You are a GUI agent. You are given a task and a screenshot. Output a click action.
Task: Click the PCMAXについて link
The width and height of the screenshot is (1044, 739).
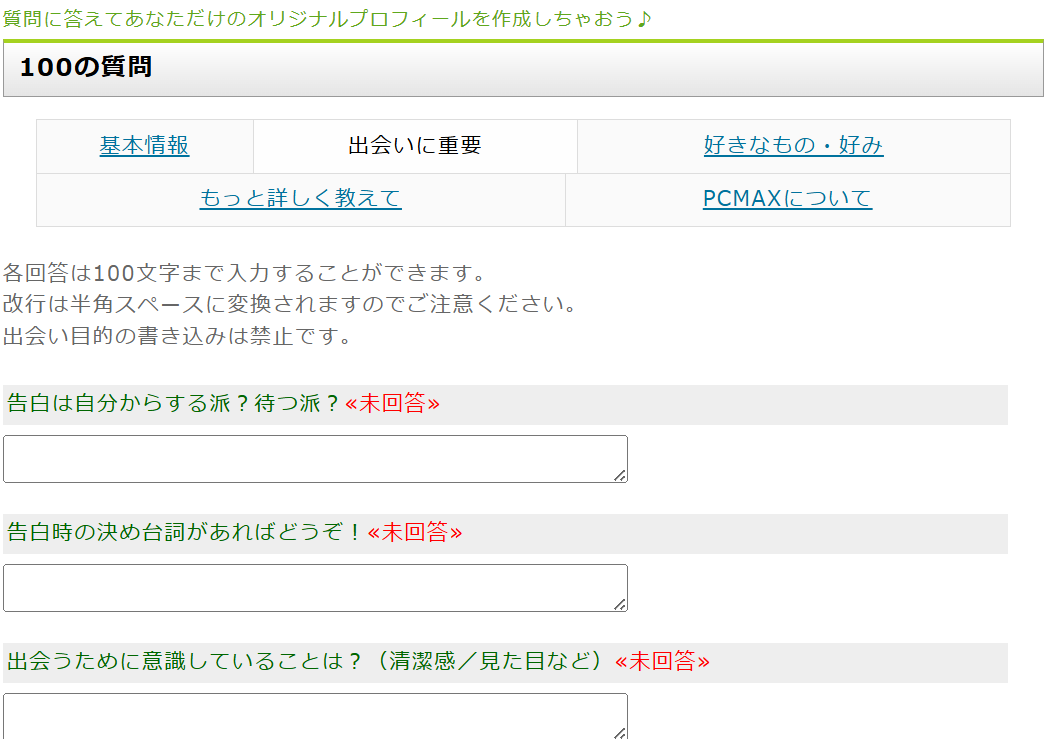787,199
